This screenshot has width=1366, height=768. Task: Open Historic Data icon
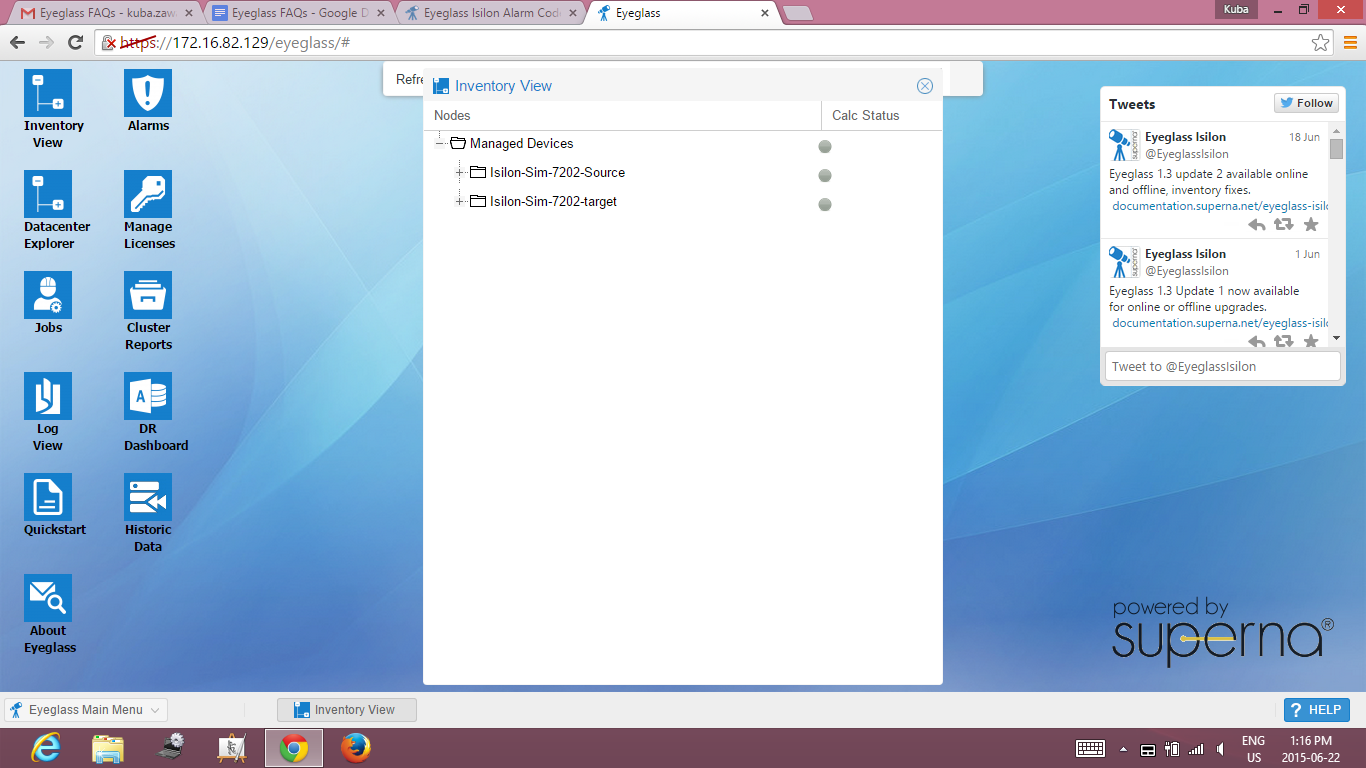[x=148, y=497]
